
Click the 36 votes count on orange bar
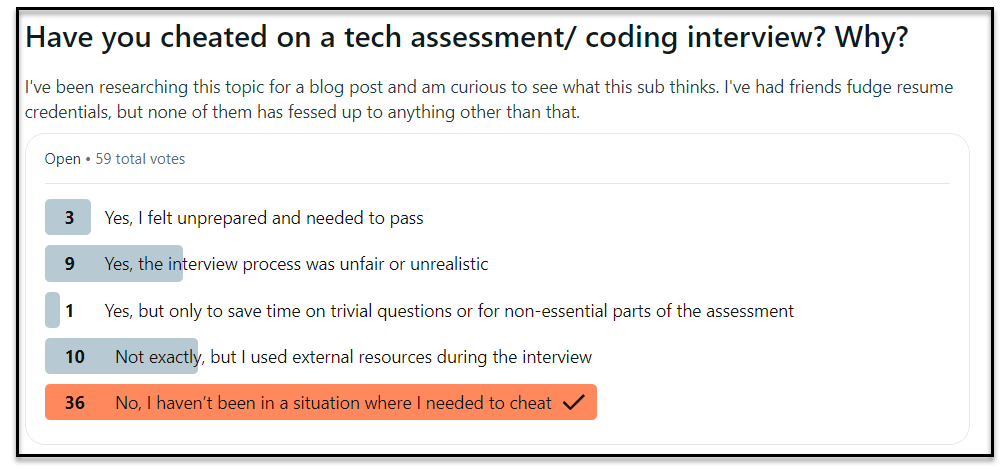pyautogui.click(x=75, y=403)
